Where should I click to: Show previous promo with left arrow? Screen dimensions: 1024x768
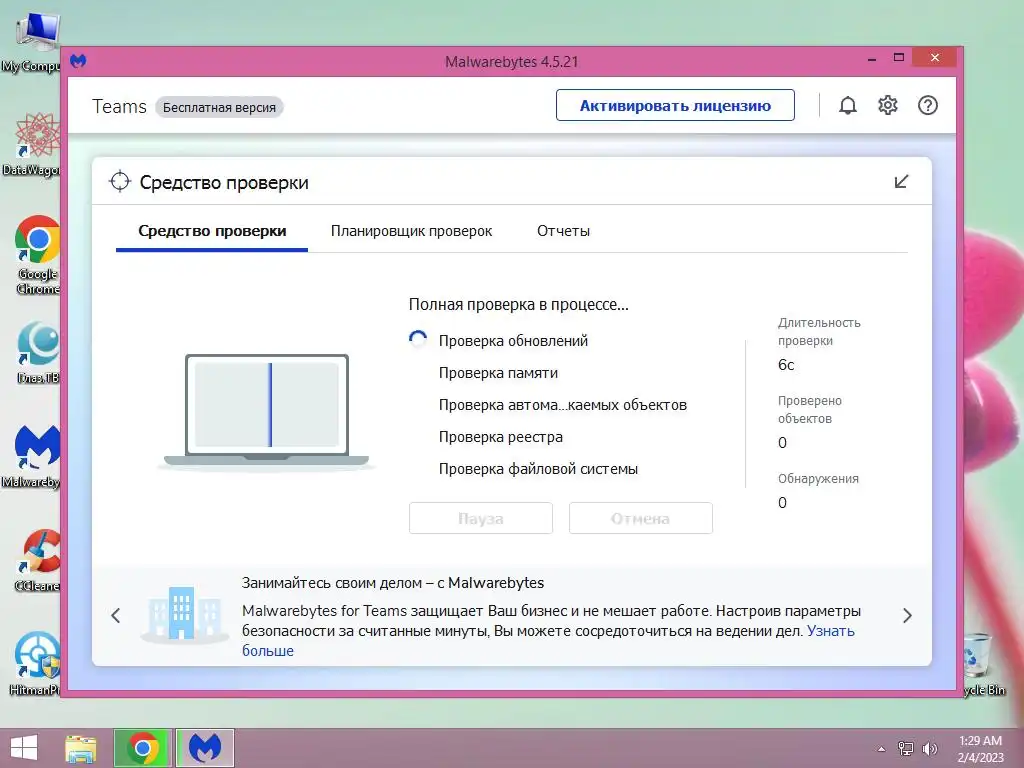(x=116, y=615)
